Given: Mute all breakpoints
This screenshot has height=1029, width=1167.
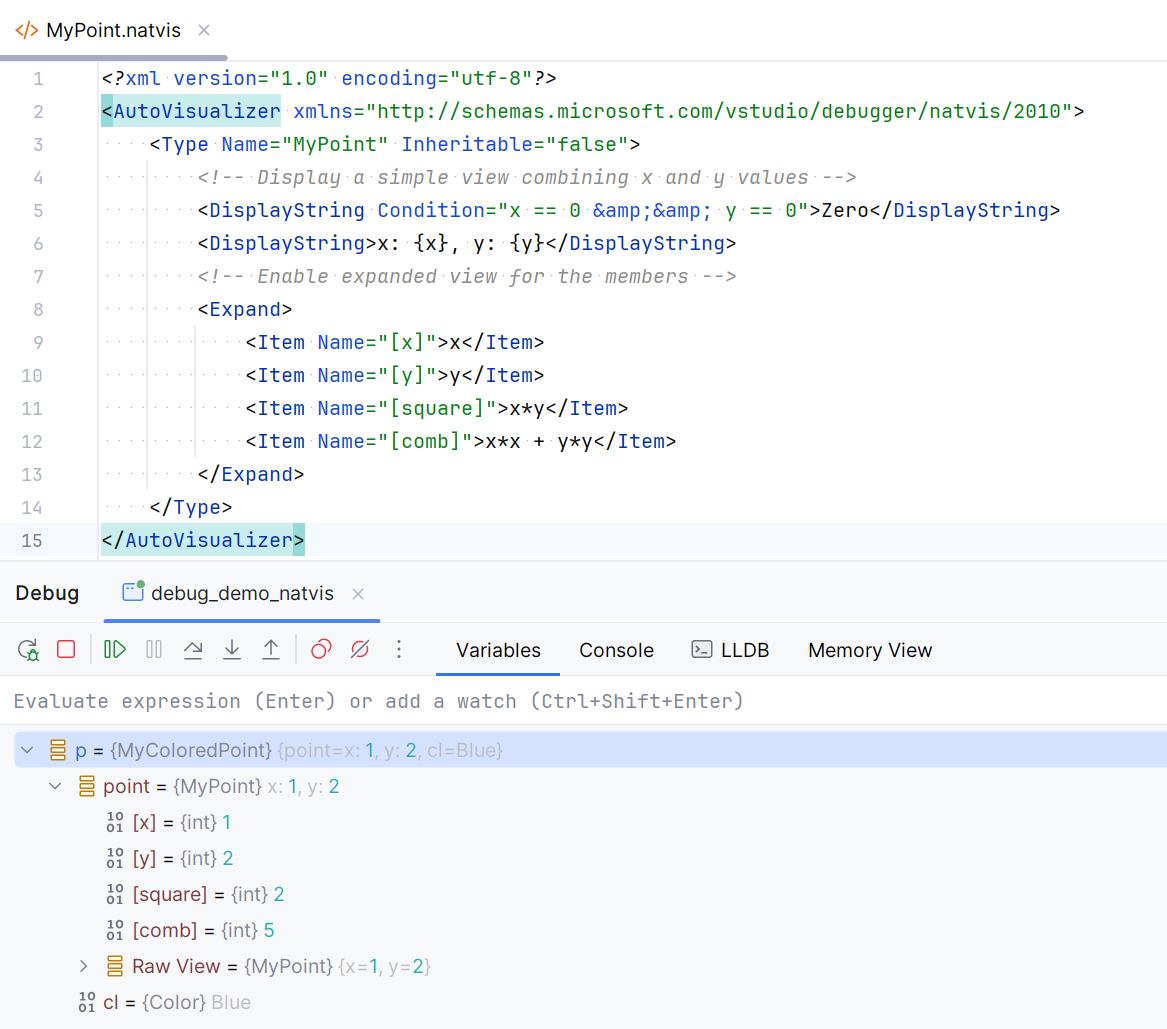Looking at the screenshot, I should (x=359, y=649).
